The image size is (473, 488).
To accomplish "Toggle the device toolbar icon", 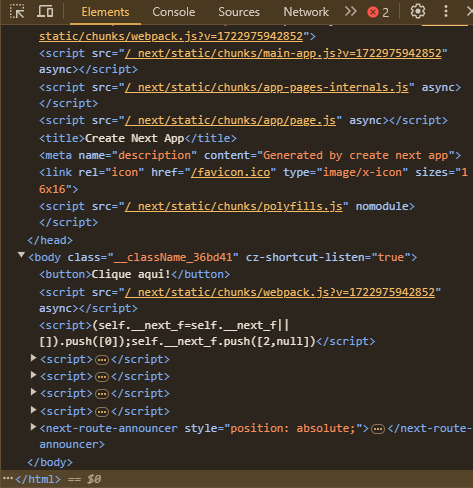I will (45, 11).
